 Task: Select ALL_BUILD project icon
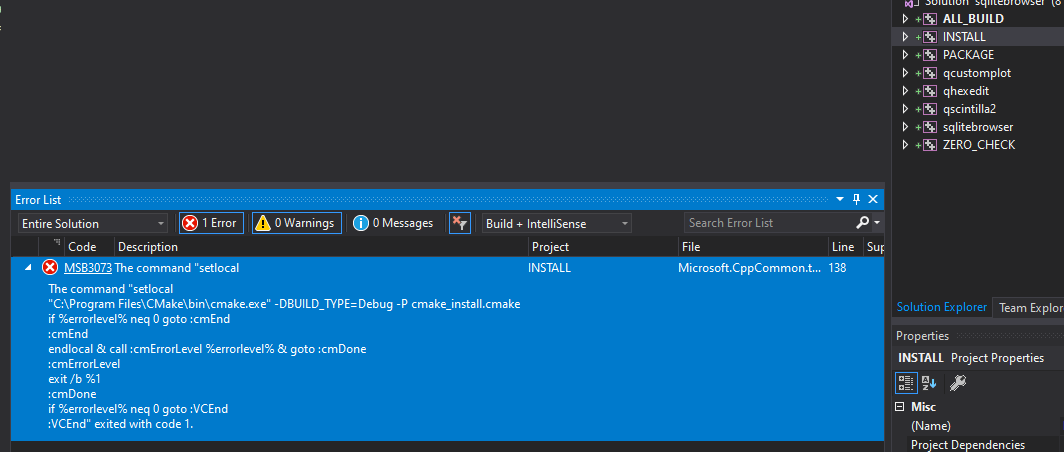(x=930, y=19)
